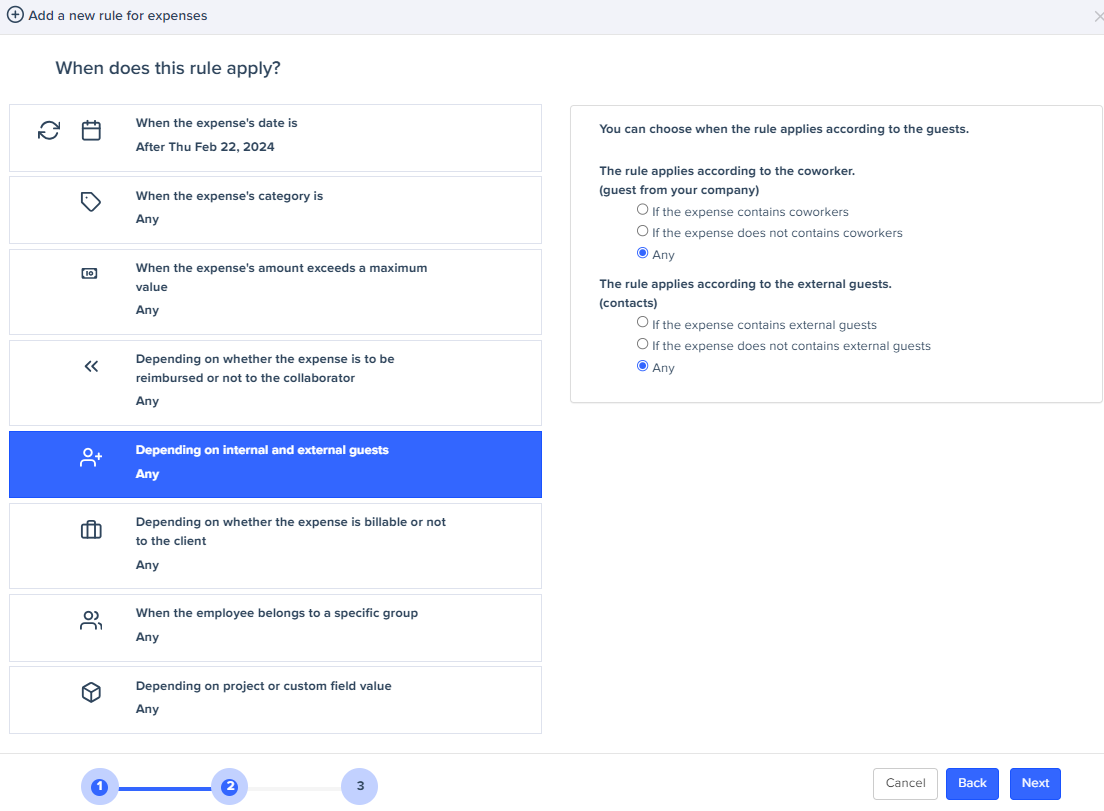Select 'Any' under the external guests section
This screenshot has height=811, width=1104.
click(642, 366)
